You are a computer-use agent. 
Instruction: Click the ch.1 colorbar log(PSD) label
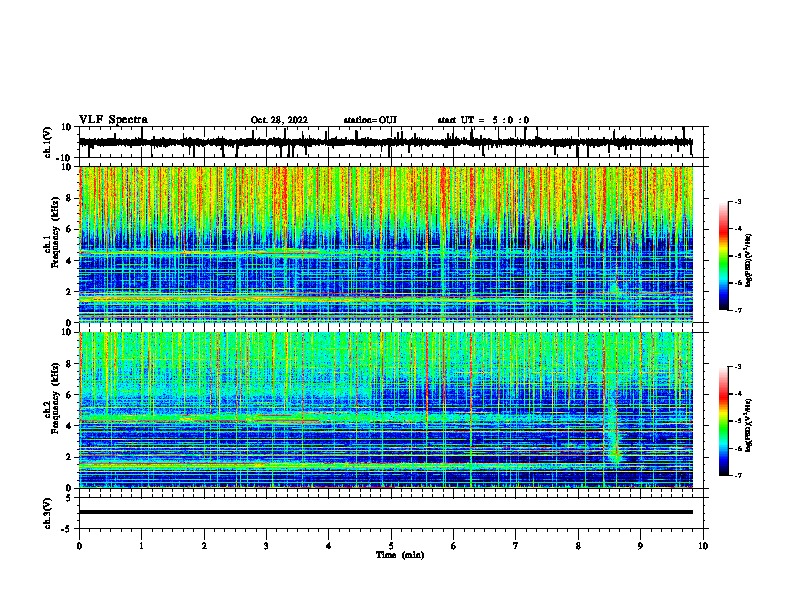748,261
